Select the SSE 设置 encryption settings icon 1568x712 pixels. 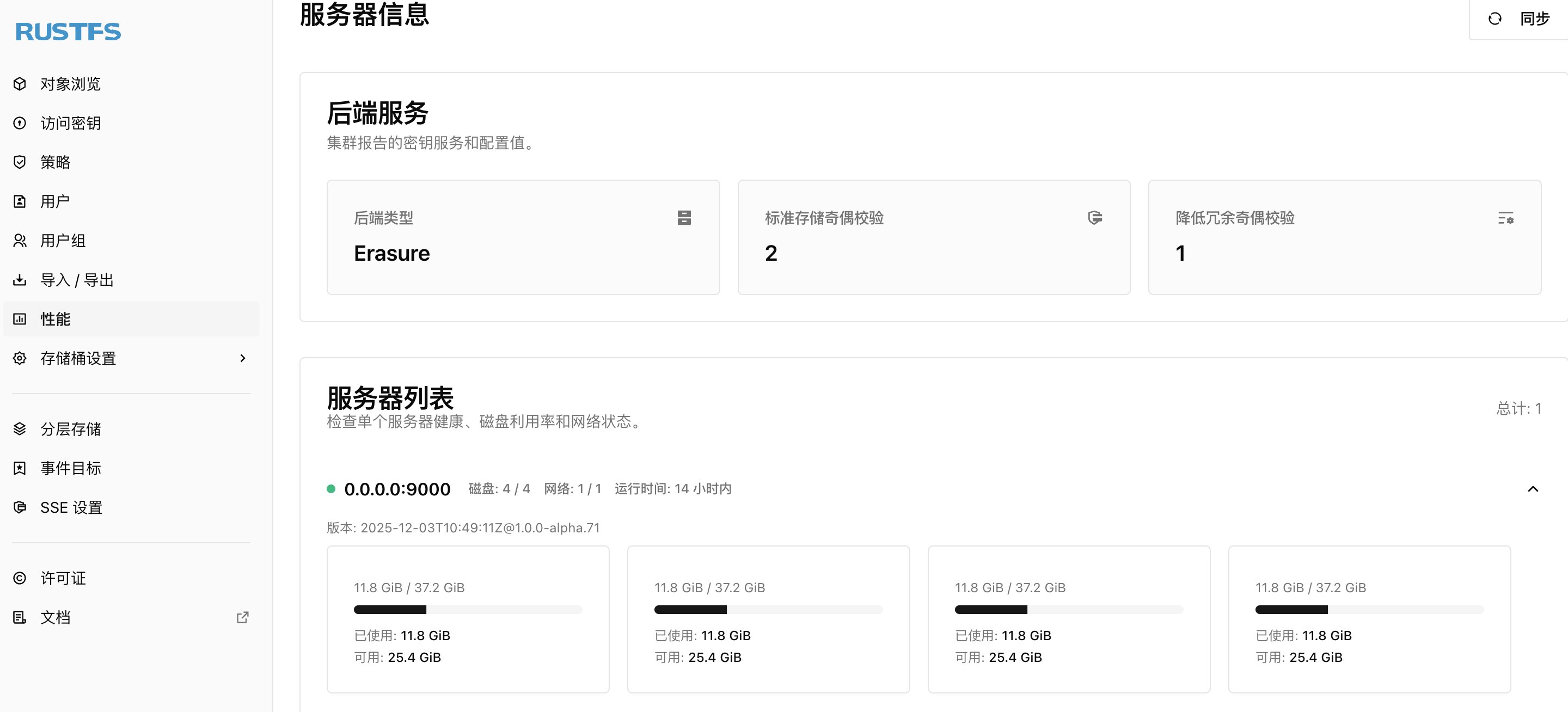pos(19,507)
